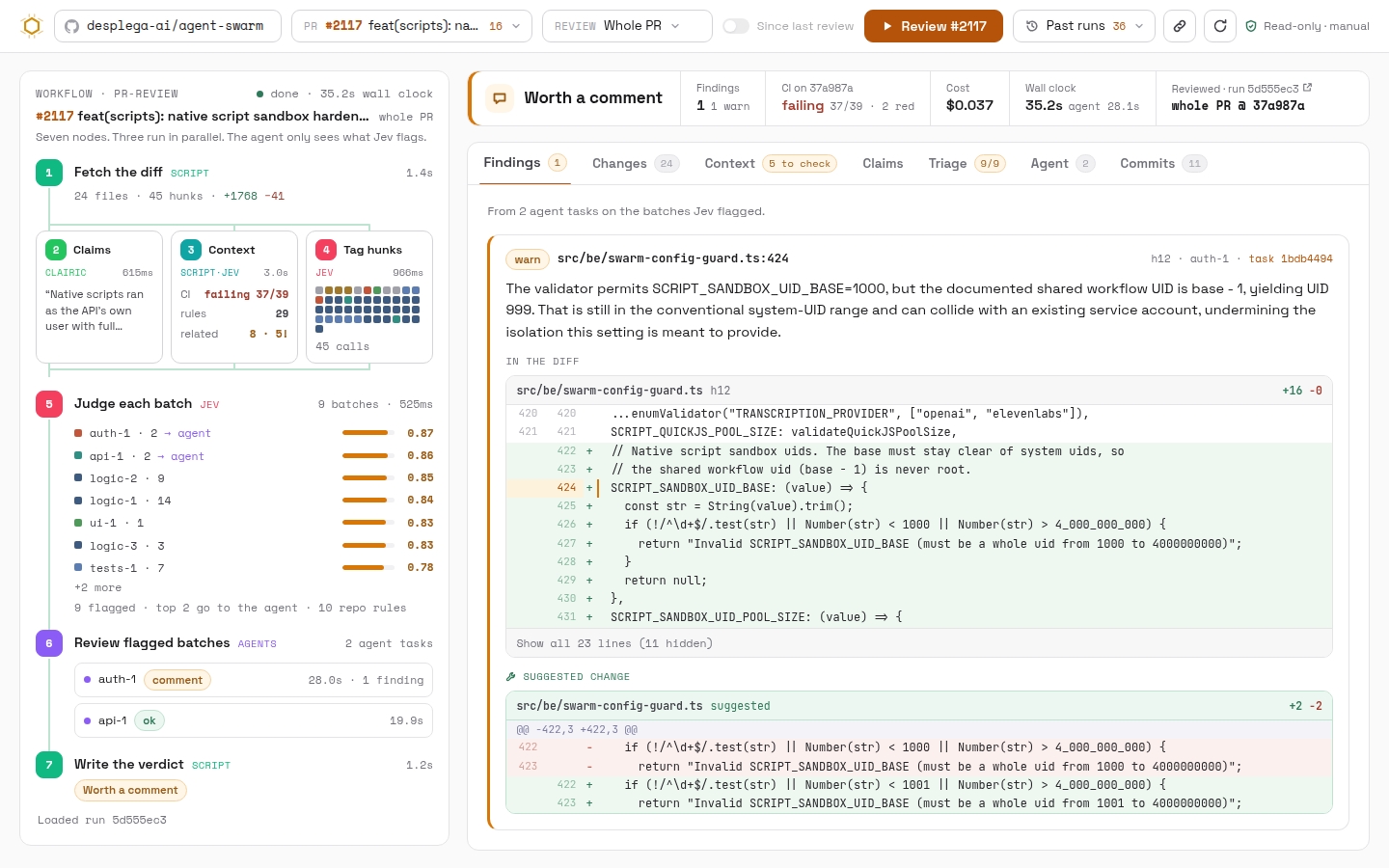Expand the Past runs dropdown
Screen dimensions: 1389x868
[x=1084, y=26]
